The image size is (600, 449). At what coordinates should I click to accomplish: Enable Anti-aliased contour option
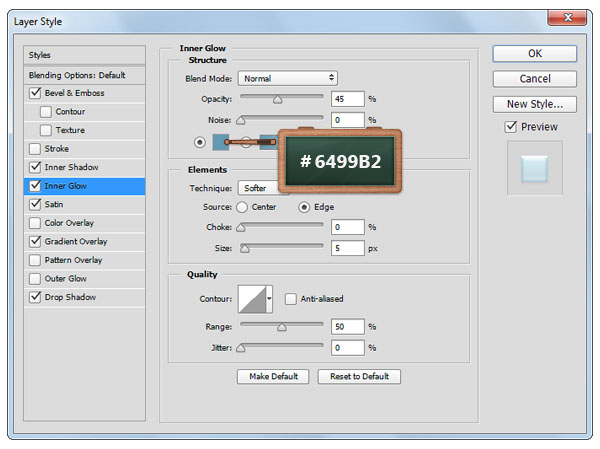(x=291, y=298)
